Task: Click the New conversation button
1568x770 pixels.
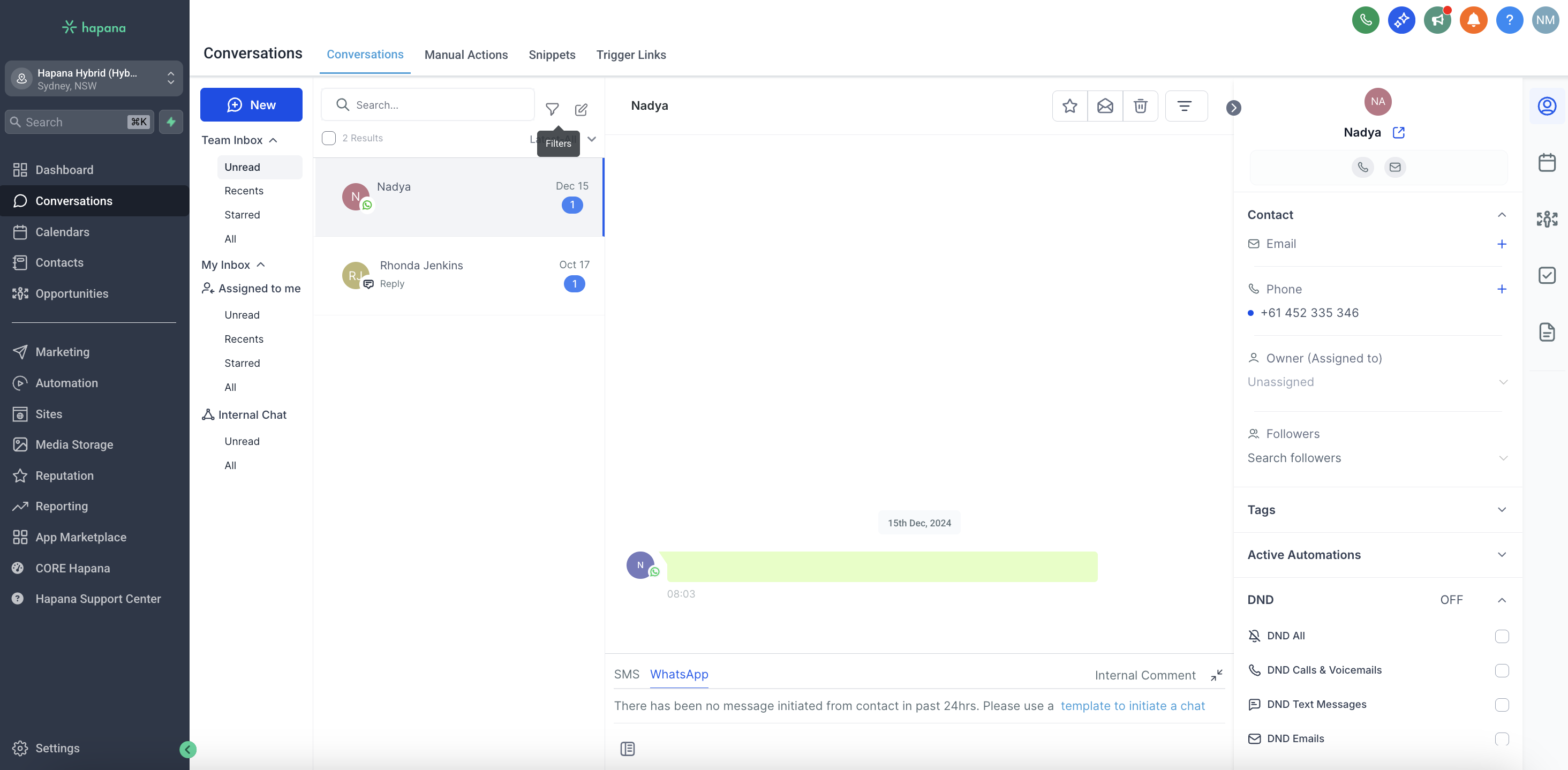Action: (251, 105)
